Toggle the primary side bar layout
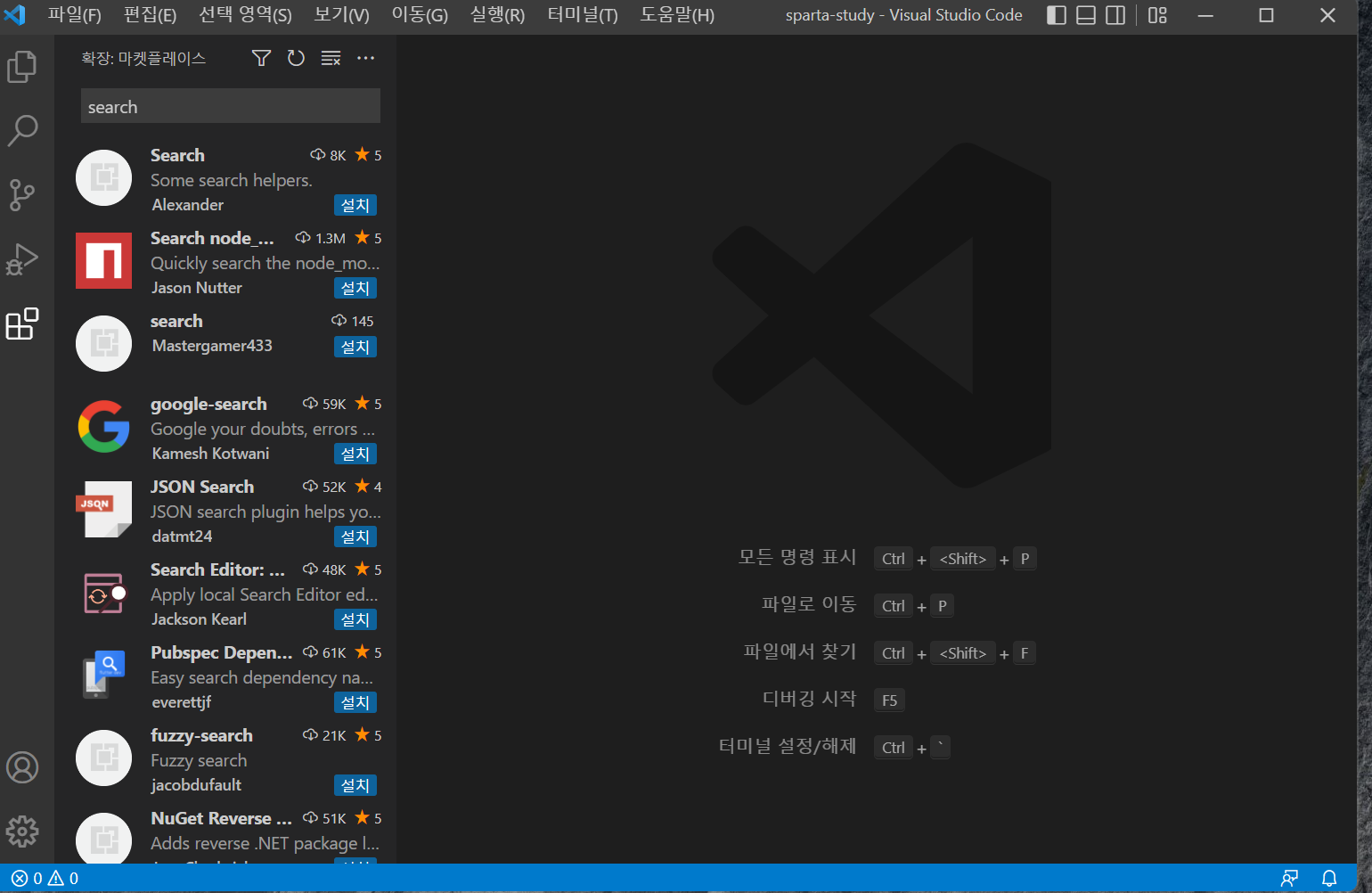Screen dimensions: 1372x893 pos(1057,15)
